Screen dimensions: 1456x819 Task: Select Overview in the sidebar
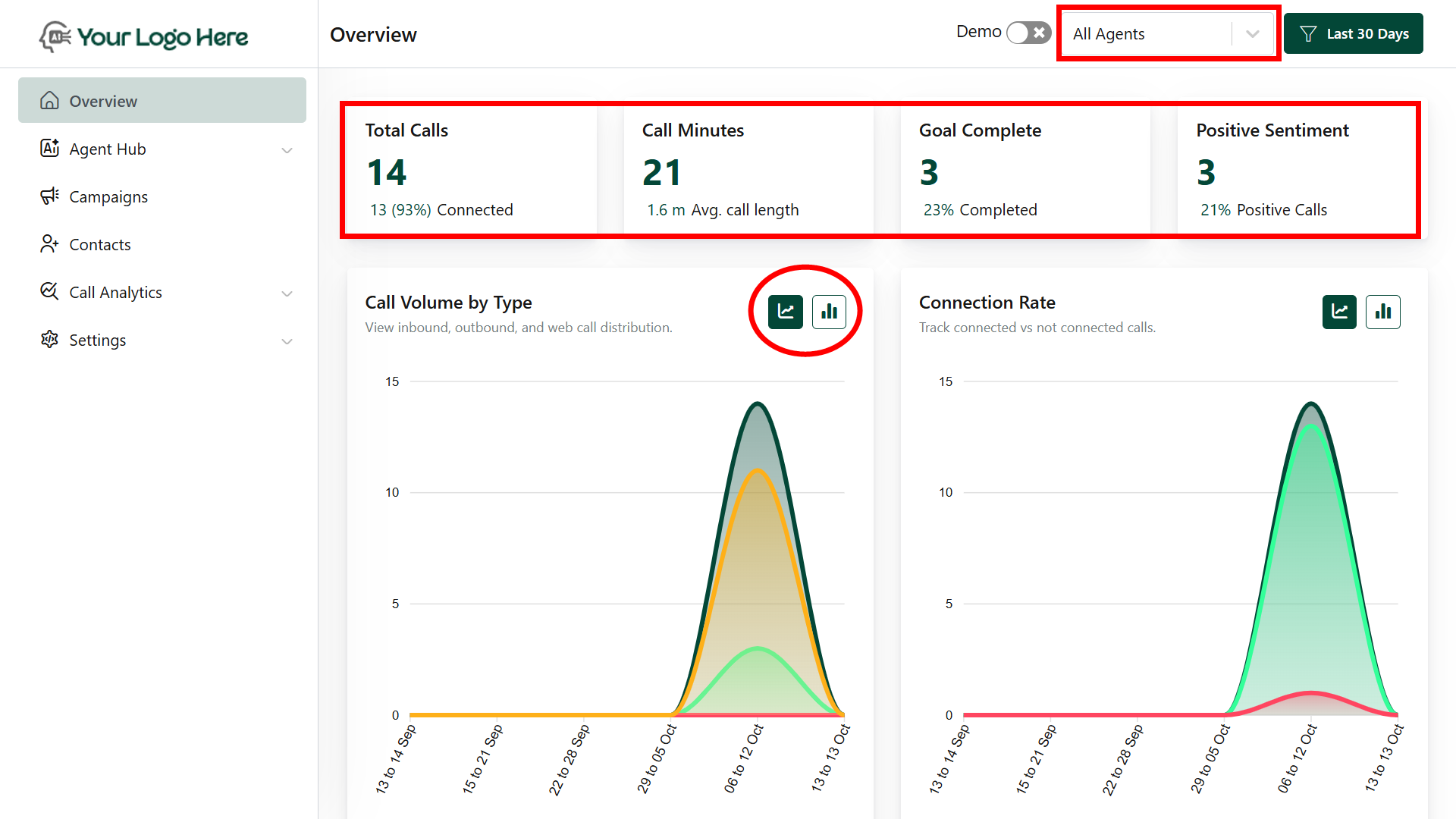point(103,100)
